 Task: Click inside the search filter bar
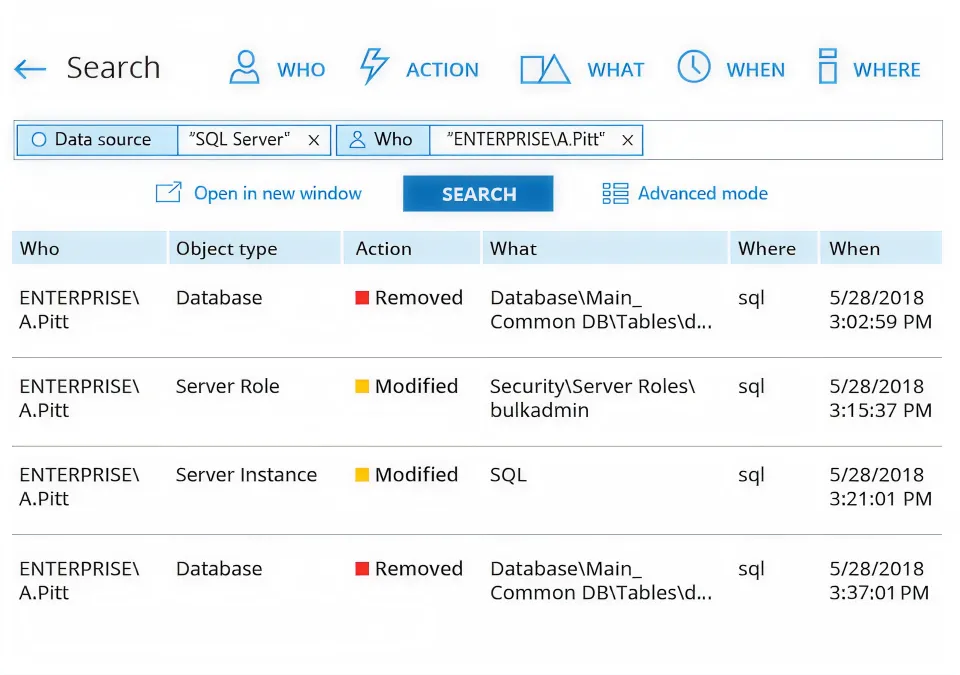(790, 139)
